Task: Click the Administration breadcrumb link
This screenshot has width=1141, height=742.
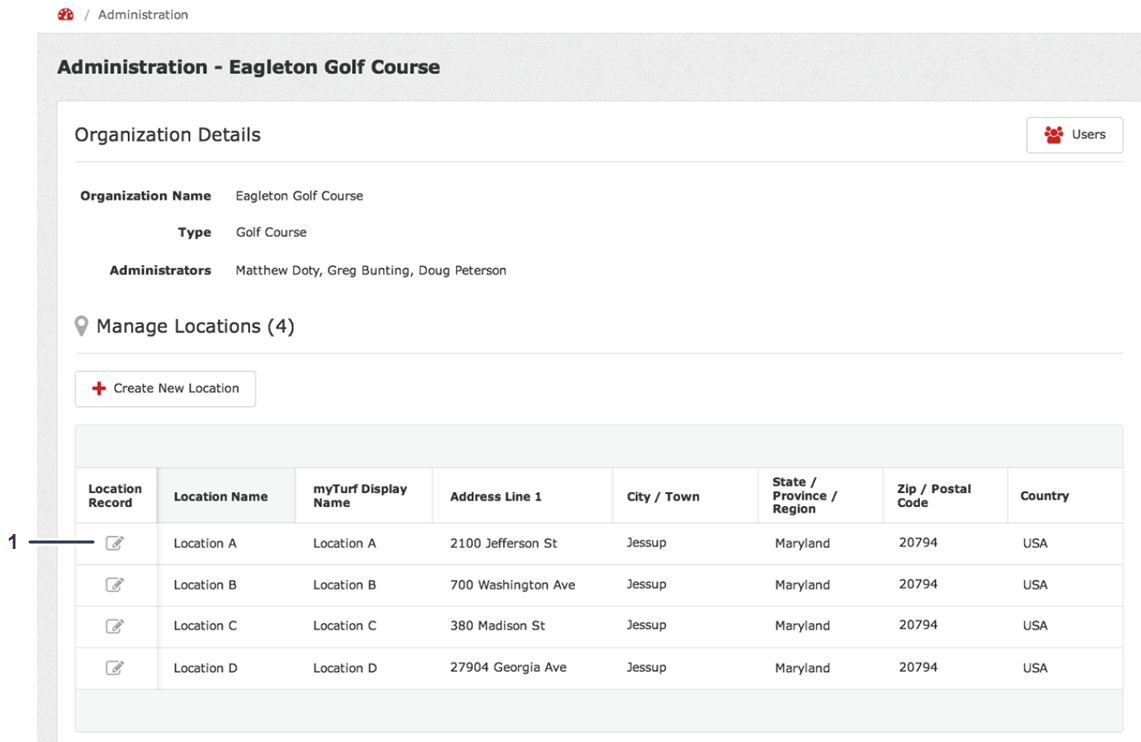Action: pyautogui.click(x=143, y=14)
